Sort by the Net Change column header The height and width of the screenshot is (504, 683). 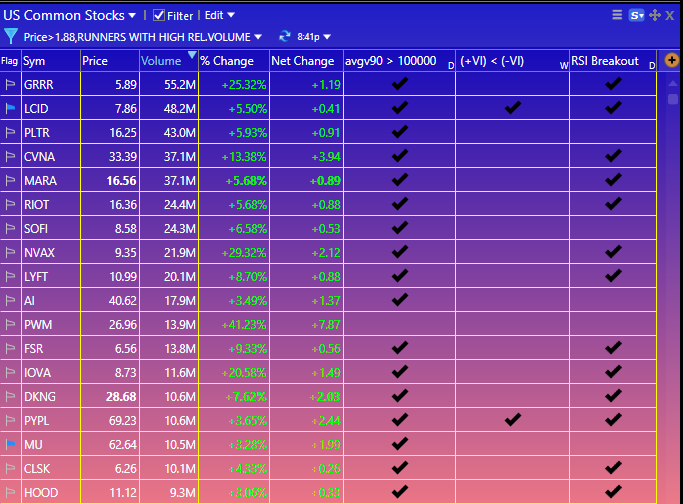[x=306, y=61]
